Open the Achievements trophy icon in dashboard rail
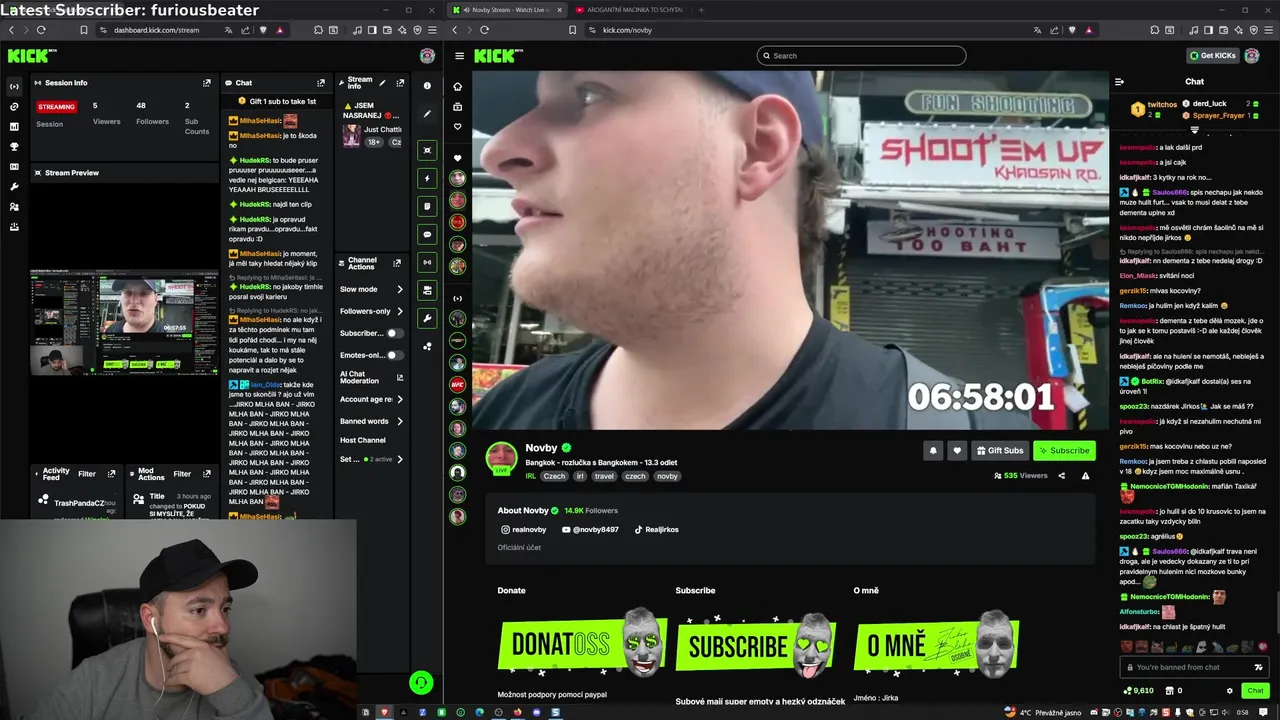This screenshot has height=720, width=1280. tap(14, 147)
